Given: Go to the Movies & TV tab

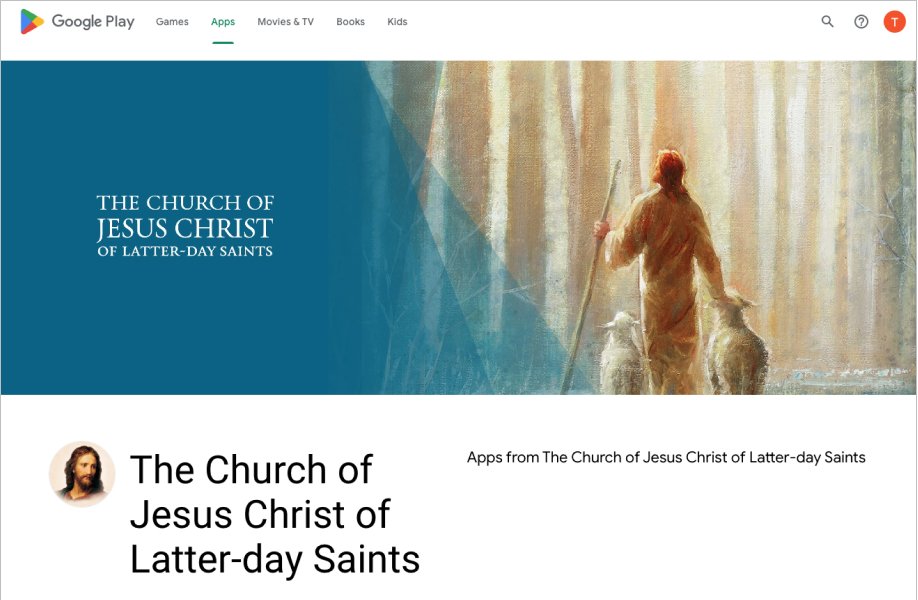Looking at the screenshot, I should point(286,22).
